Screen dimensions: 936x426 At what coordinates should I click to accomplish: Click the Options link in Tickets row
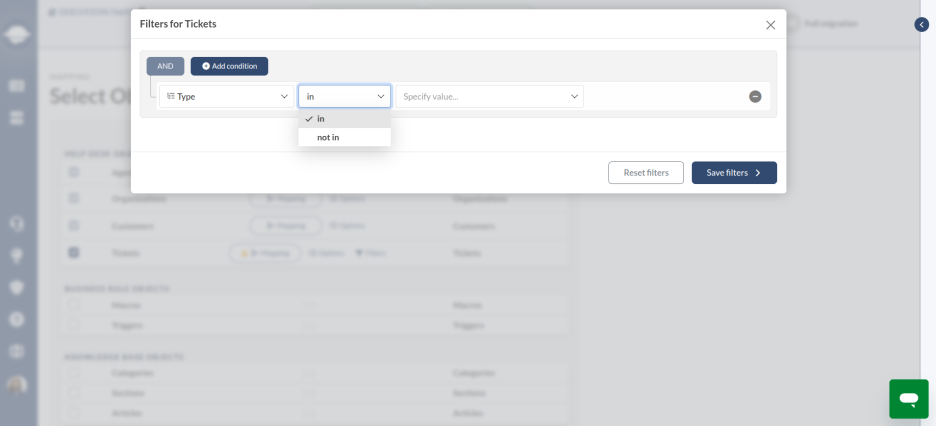coord(327,253)
